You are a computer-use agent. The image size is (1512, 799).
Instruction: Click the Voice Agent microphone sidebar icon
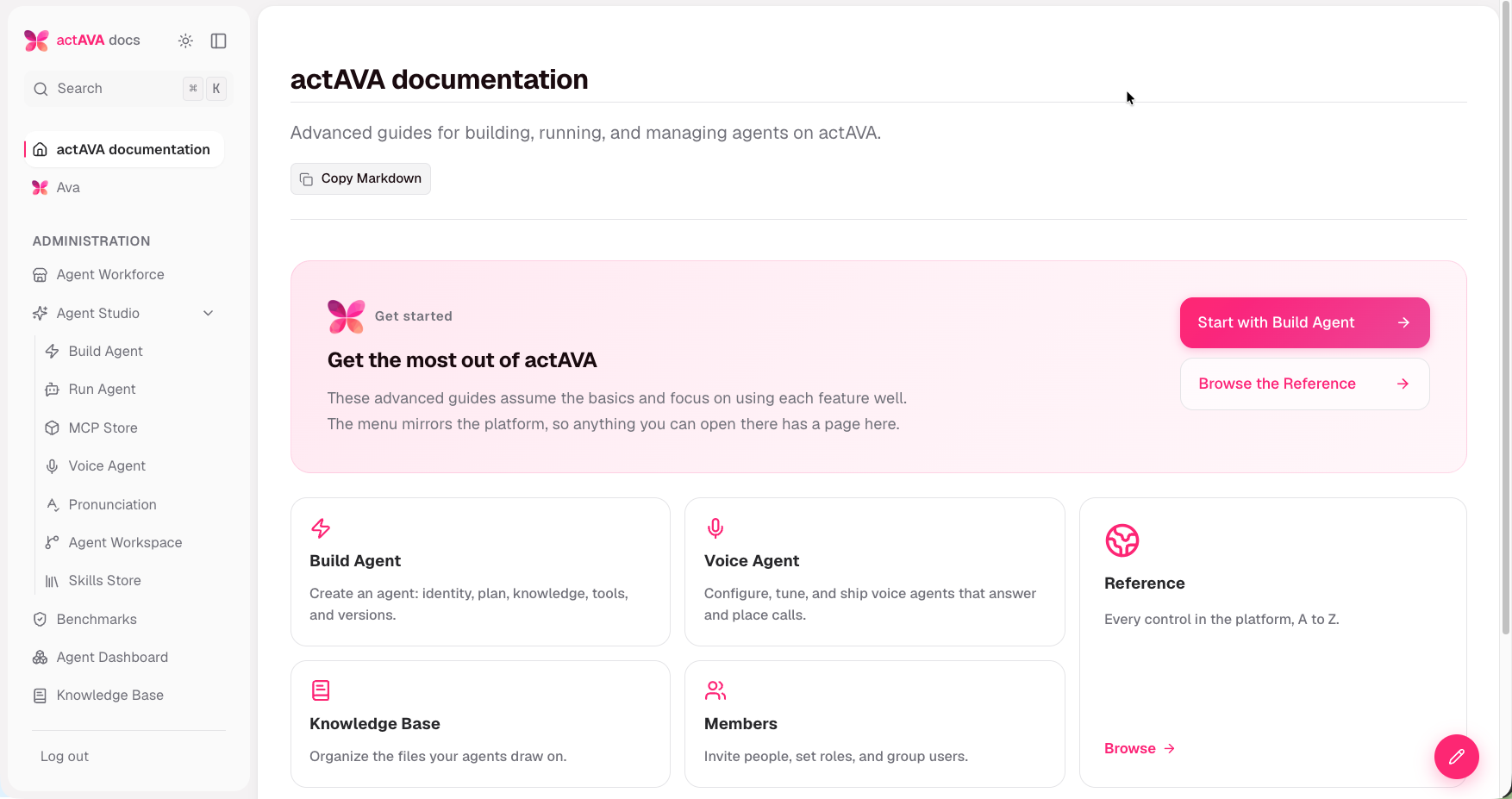pyautogui.click(x=53, y=466)
